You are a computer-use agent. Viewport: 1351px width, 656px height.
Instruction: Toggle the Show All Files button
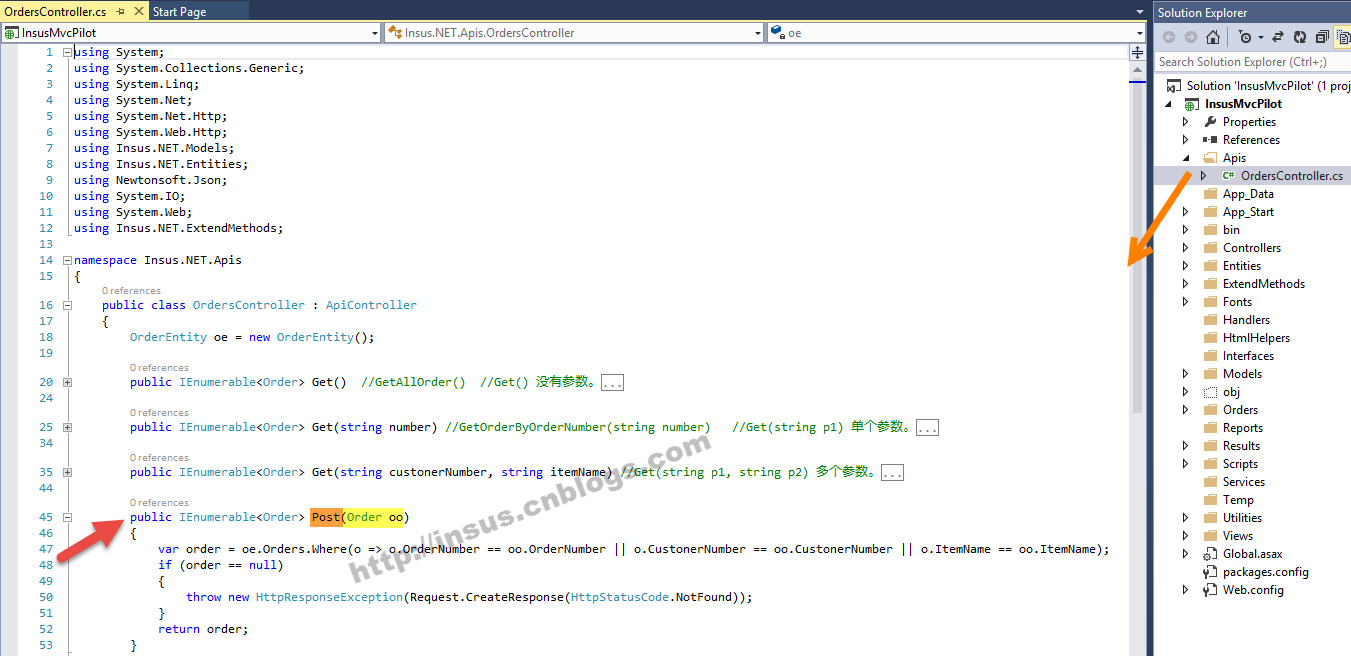point(1343,37)
